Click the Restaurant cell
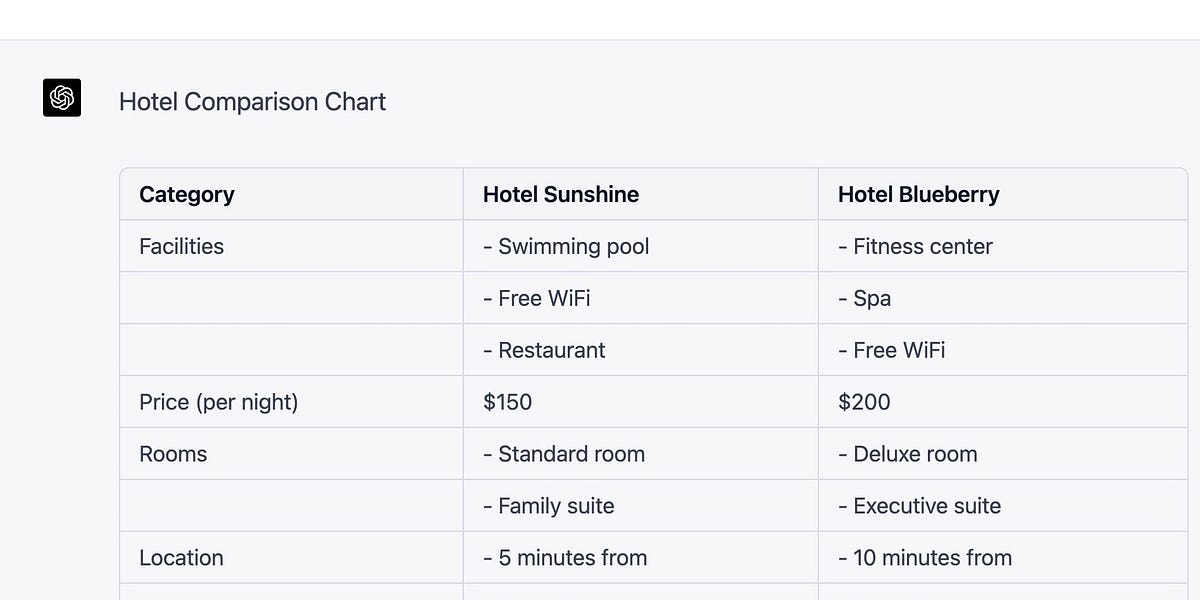This screenshot has height=600, width=1200. (x=544, y=350)
